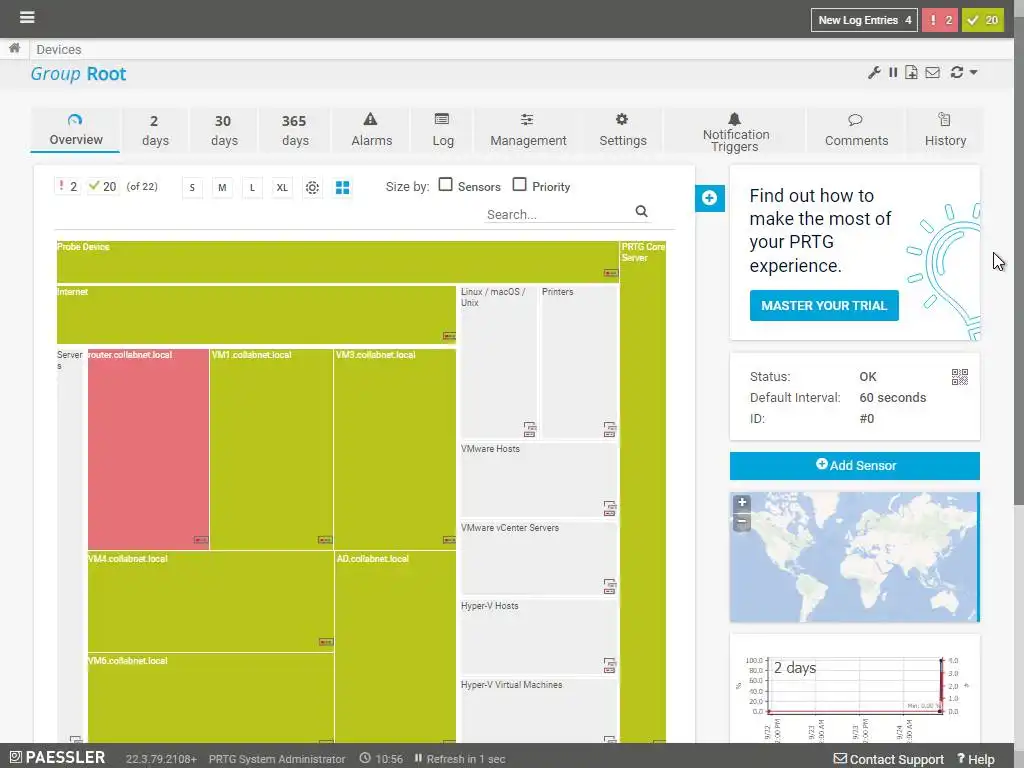
Task: Open the New Log Entries 4 button
Action: (x=864, y=20)
